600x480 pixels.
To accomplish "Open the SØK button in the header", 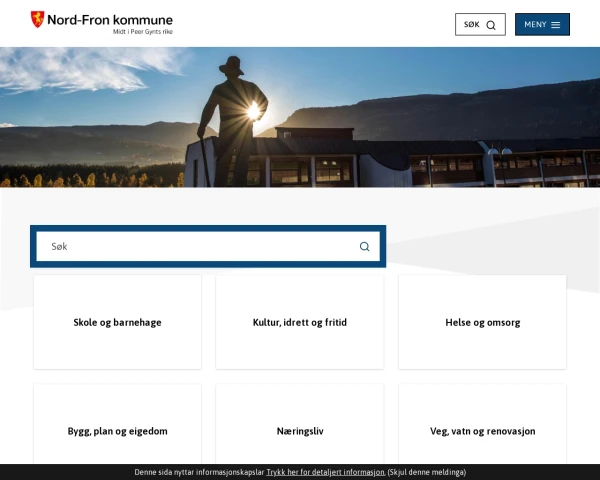I will pyautogui.click(x=480, y=24).
